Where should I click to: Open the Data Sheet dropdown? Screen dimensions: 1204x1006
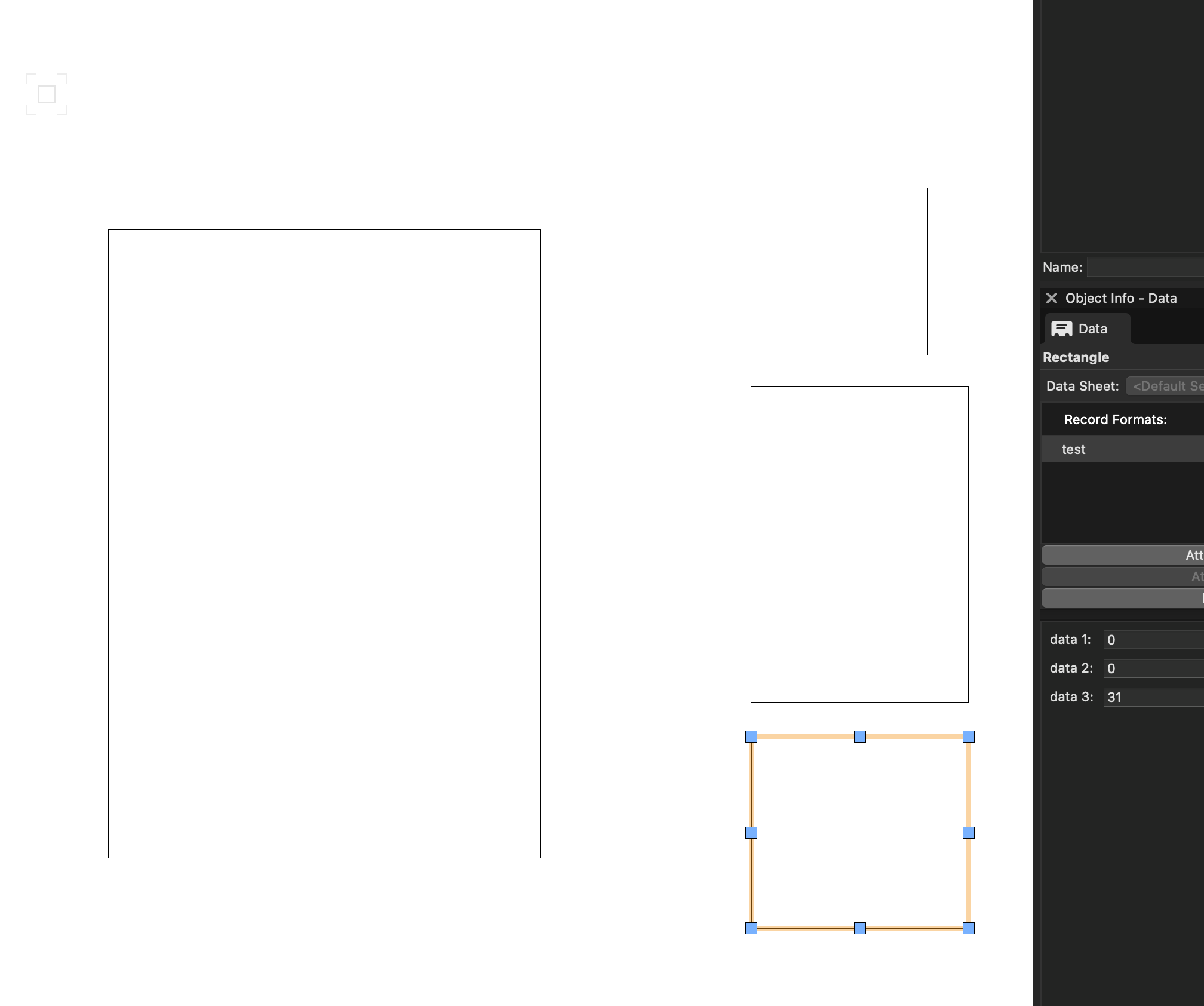click(1165, 386)
